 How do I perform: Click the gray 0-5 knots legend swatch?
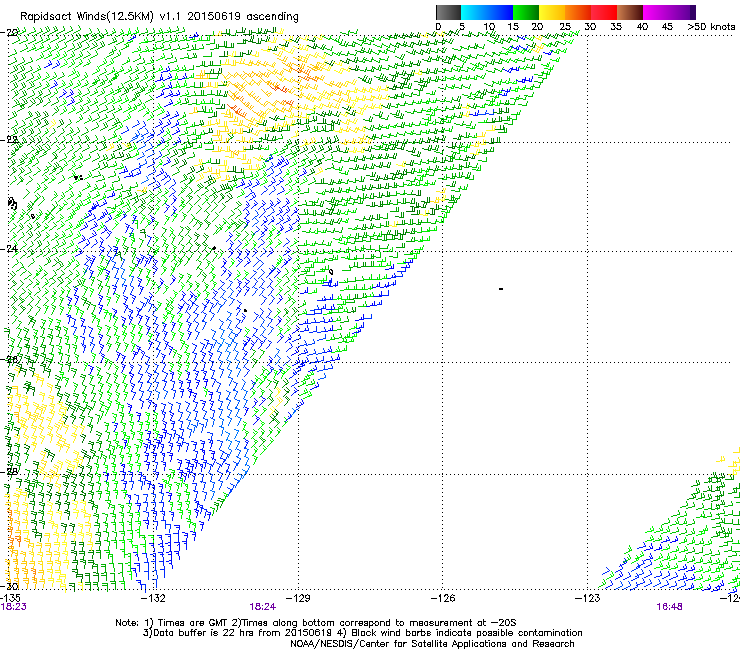pyautogui.click(x=448, y=12)
